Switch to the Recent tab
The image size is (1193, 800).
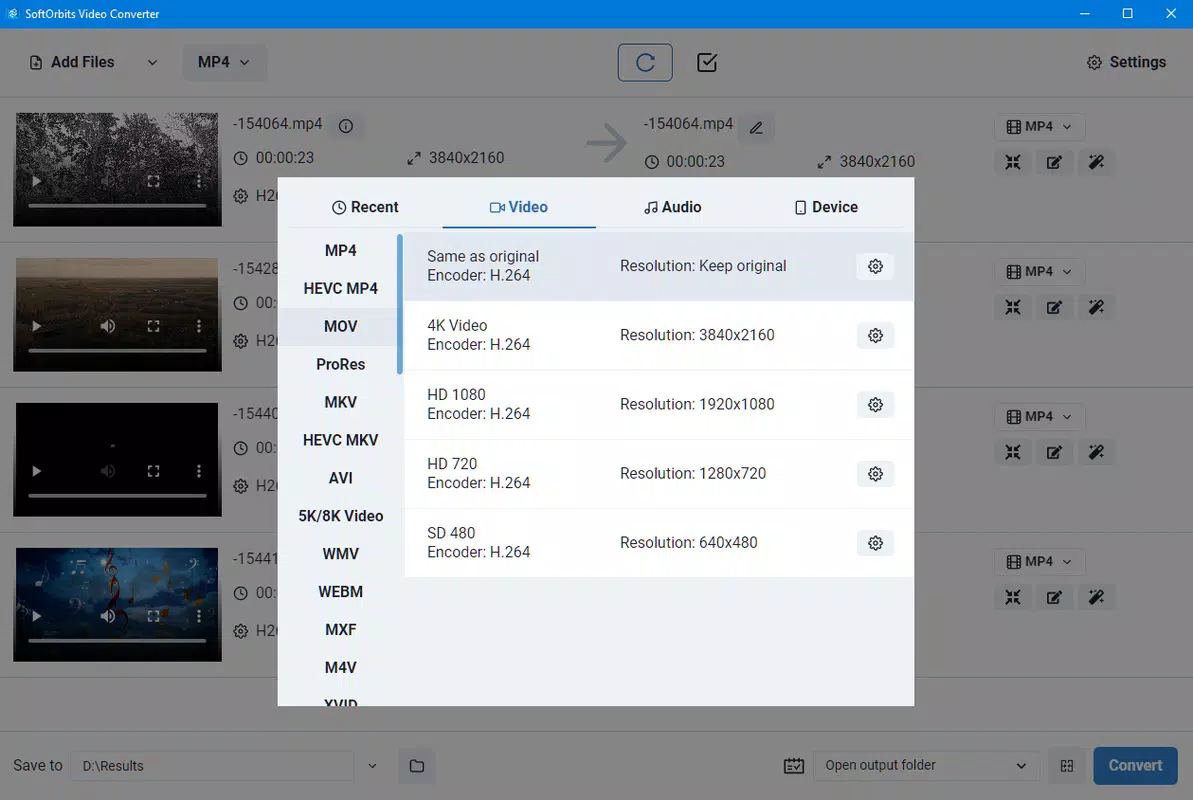pos(365,207)
